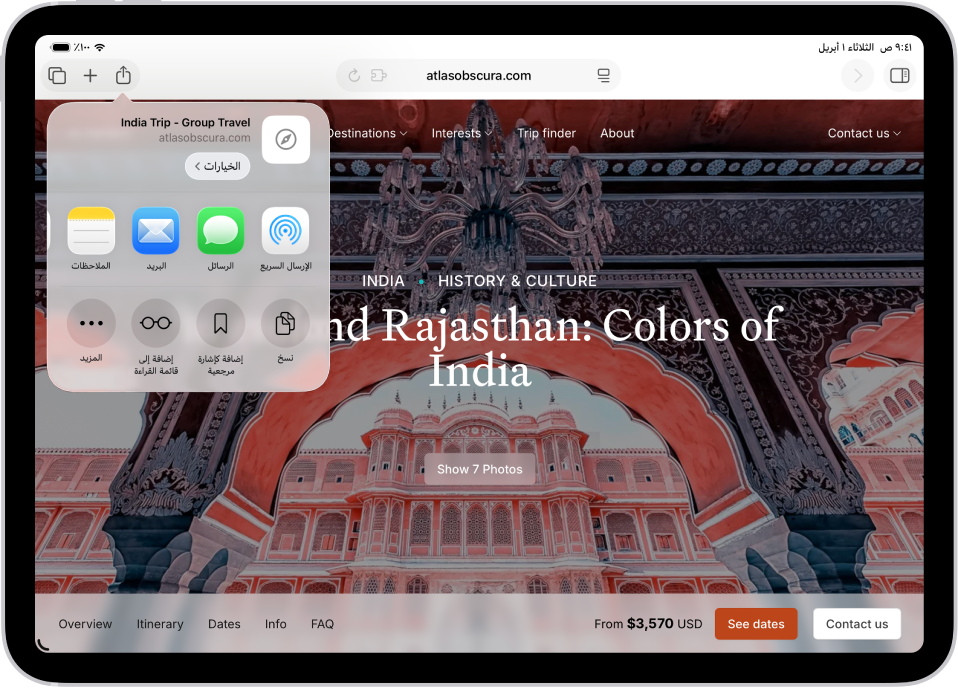Click the See dates button
Viewport: 958px width, 689px height.
coord(756,624)
